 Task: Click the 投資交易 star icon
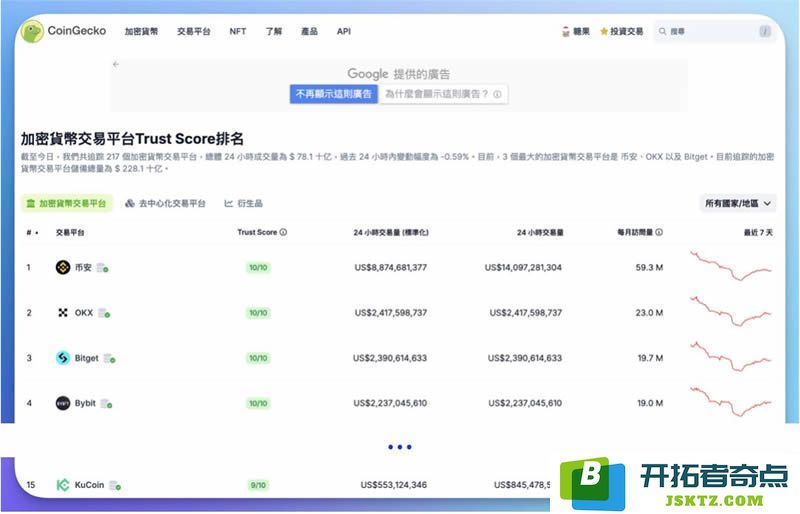[604, 32]
